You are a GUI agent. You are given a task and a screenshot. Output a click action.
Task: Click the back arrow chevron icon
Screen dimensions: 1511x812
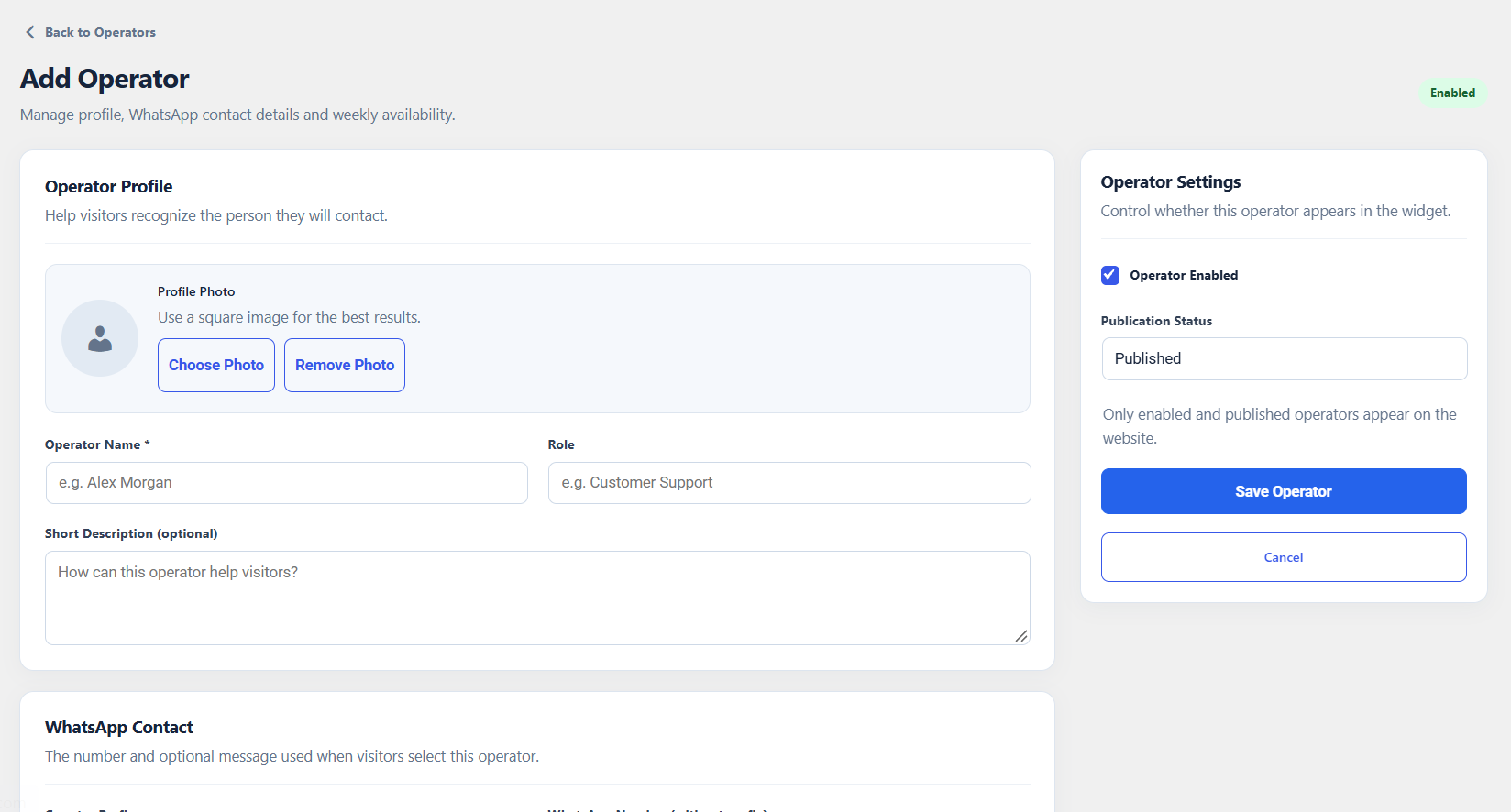tap(30, 32)
